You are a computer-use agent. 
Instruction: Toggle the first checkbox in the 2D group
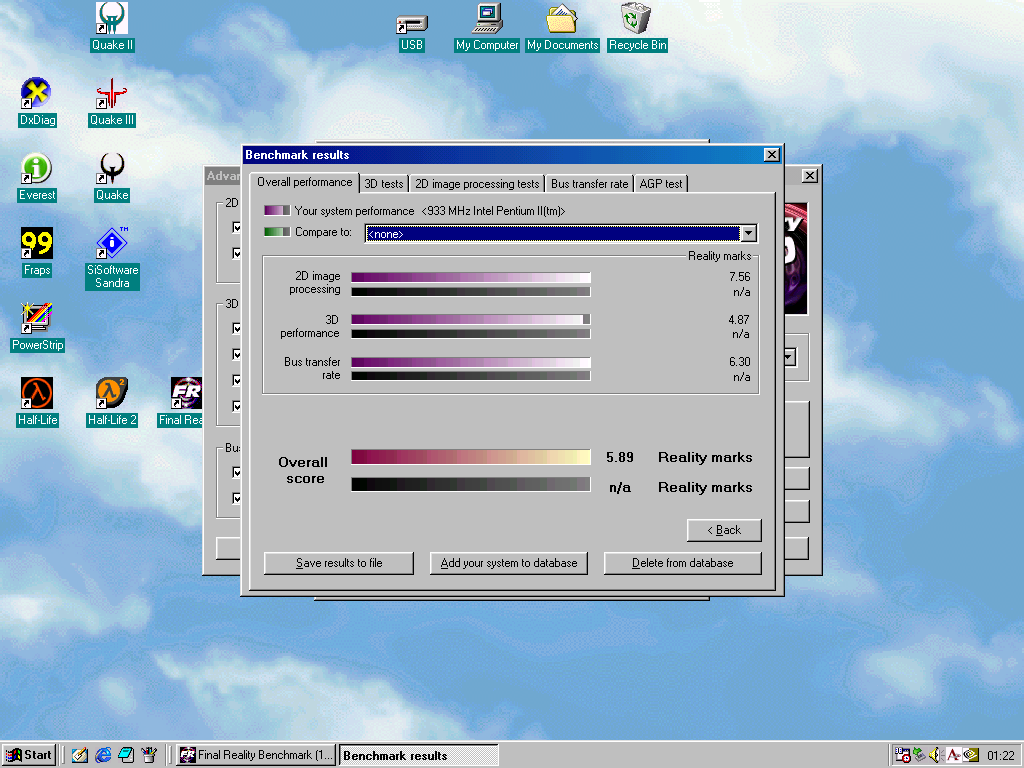point(237,228)
